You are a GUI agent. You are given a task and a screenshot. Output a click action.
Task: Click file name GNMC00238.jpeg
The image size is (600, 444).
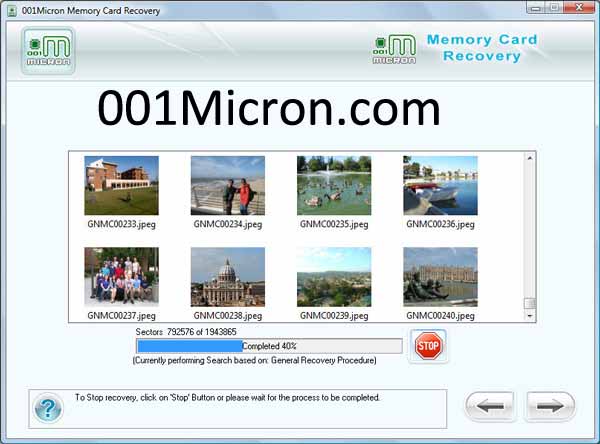(228, 316)
